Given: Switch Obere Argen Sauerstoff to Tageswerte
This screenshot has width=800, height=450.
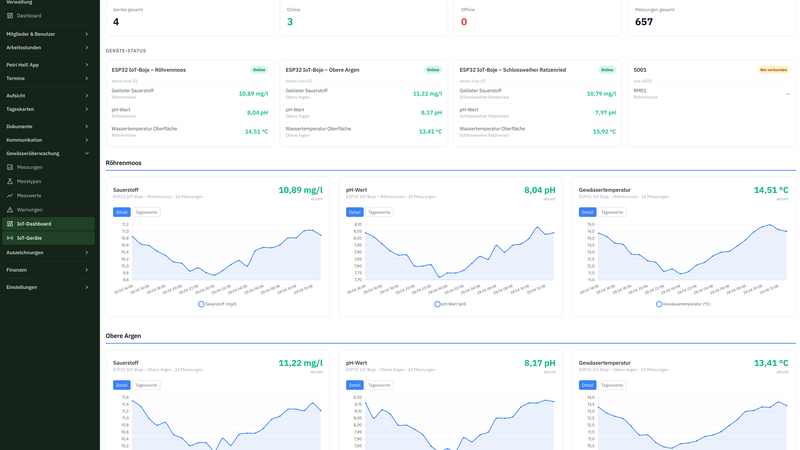Looking at the screenshot, I should point(146,385).
